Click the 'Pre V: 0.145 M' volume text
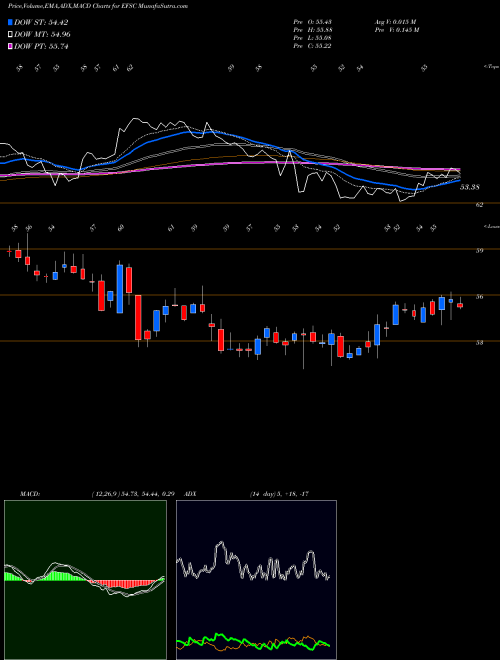The height and width of the screenshot is (660, 500). [396, 30]
